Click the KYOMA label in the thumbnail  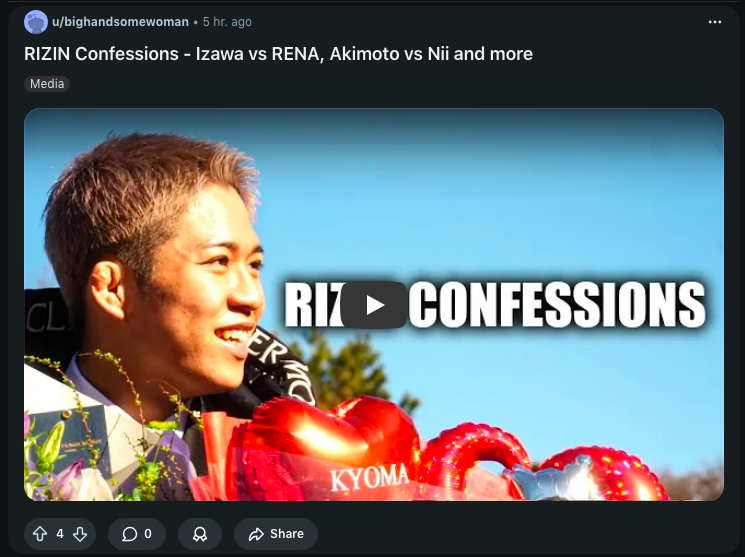point(369,478)
